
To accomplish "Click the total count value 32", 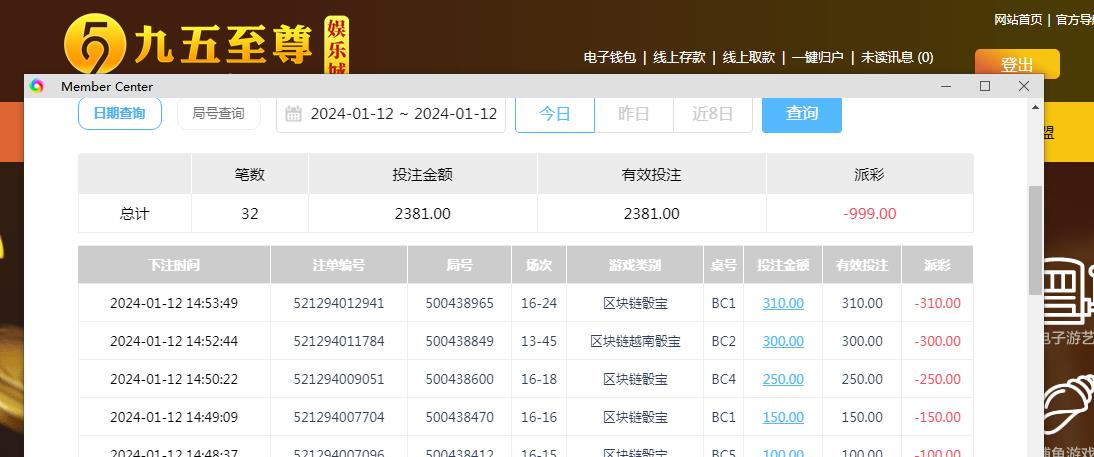I will (x=250, y=213).
